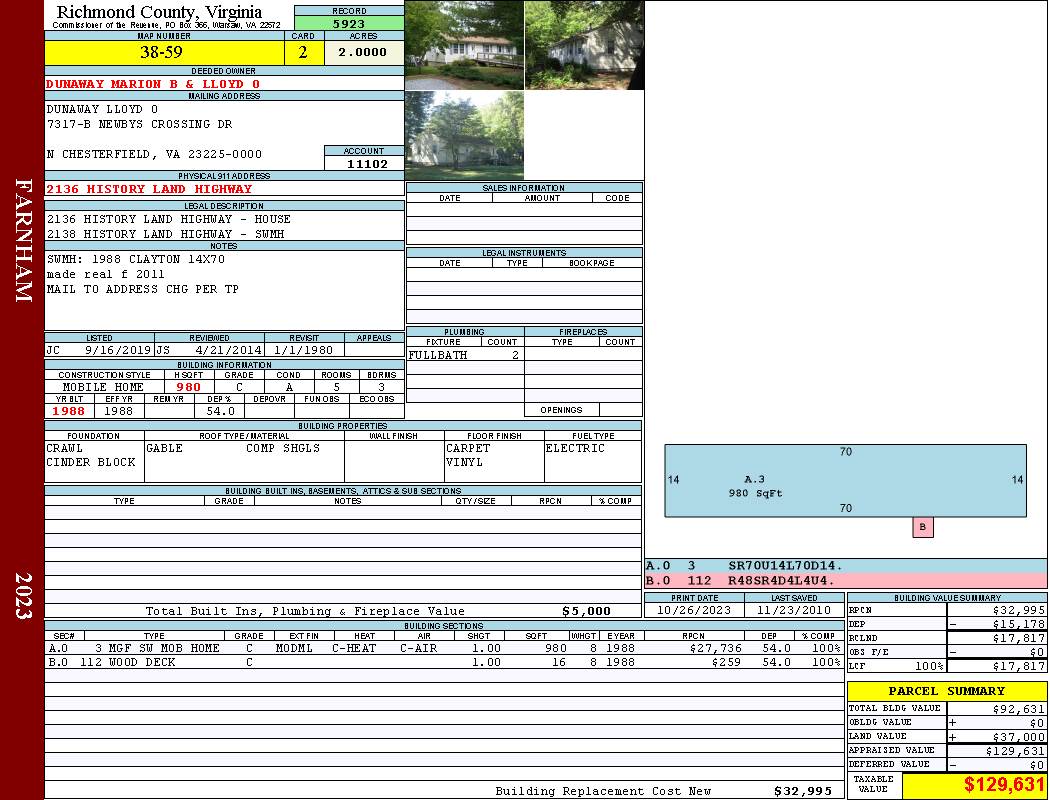Select the pink B deck box in sketch
This screenshot has height=800, width=1050.
point(922,527)
